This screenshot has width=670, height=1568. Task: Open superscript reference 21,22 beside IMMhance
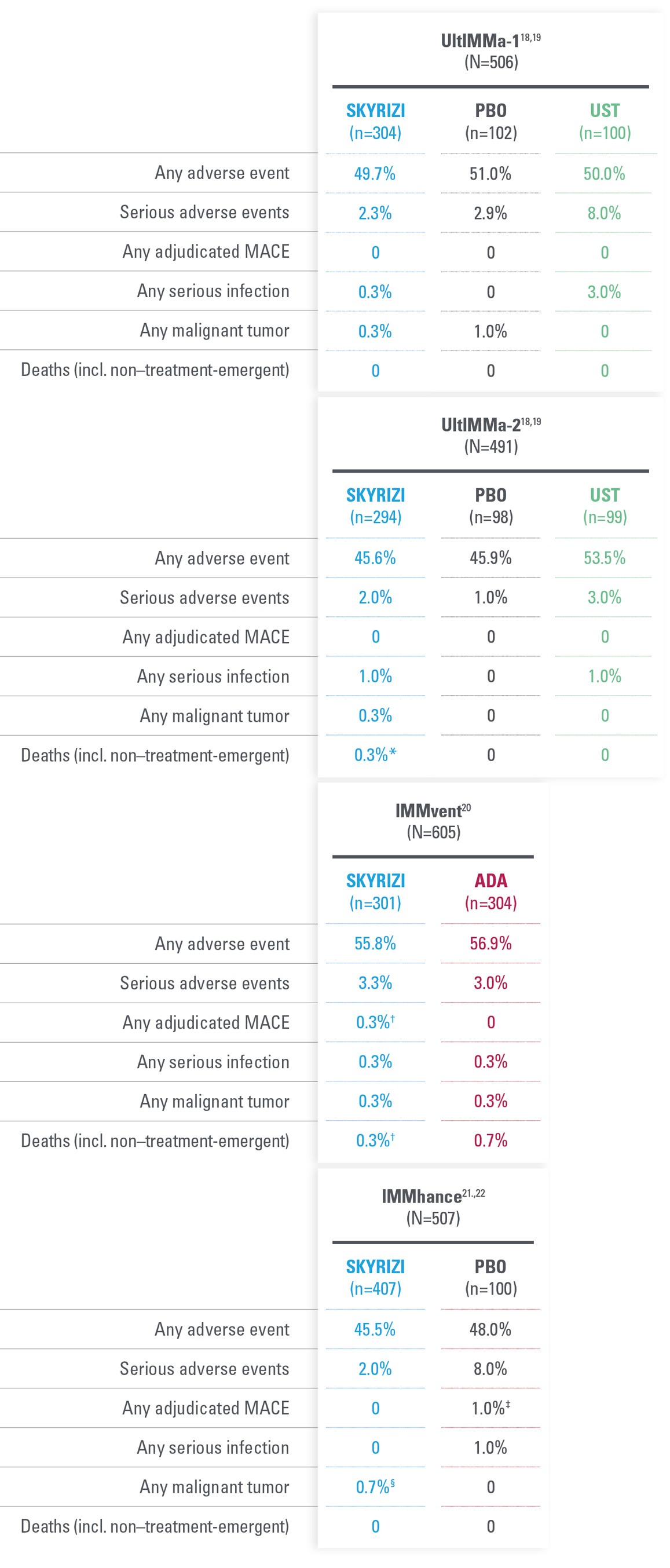[474, 1193]
